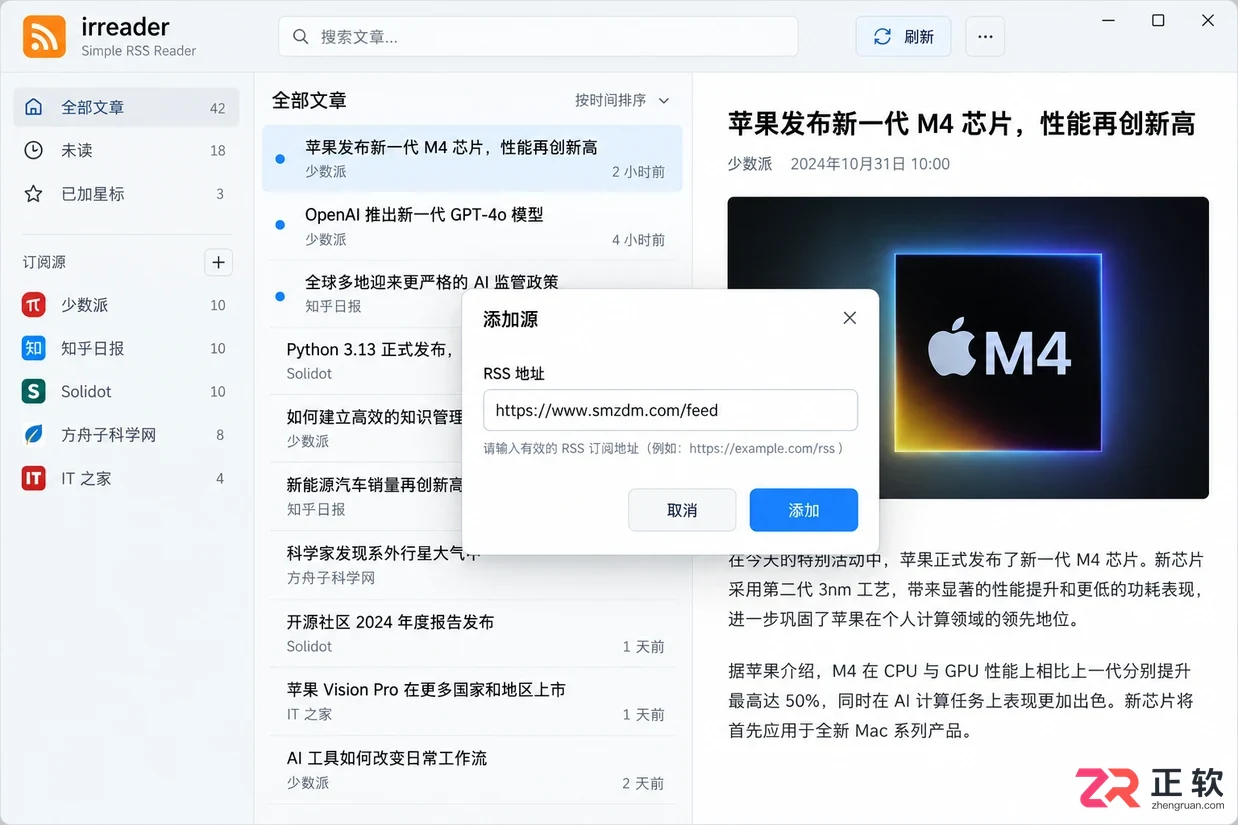Open article Python 3.13 正式发布
Viewport: 1238px width, 825px height.
(367, 360)
